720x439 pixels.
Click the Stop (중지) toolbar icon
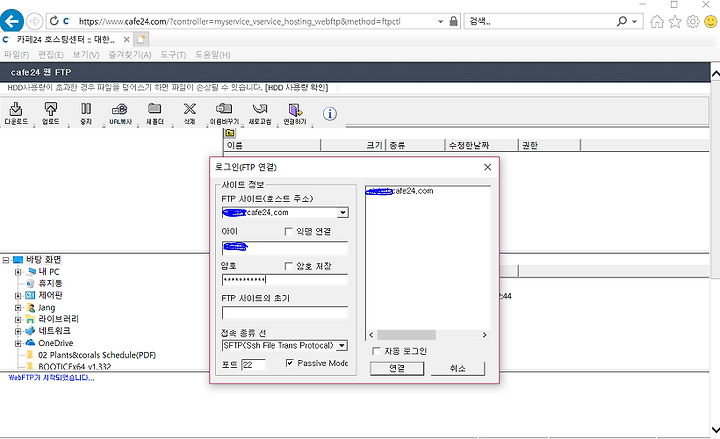click(86, 113)
